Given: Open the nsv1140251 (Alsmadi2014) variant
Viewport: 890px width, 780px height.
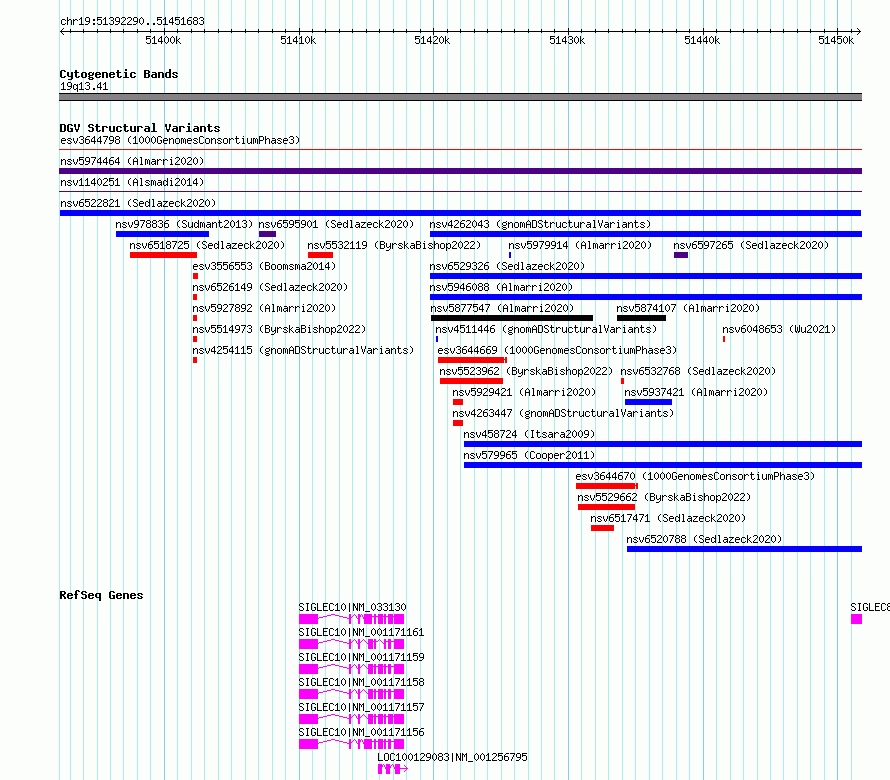Looking at the screenshot, I should (132, 182).
